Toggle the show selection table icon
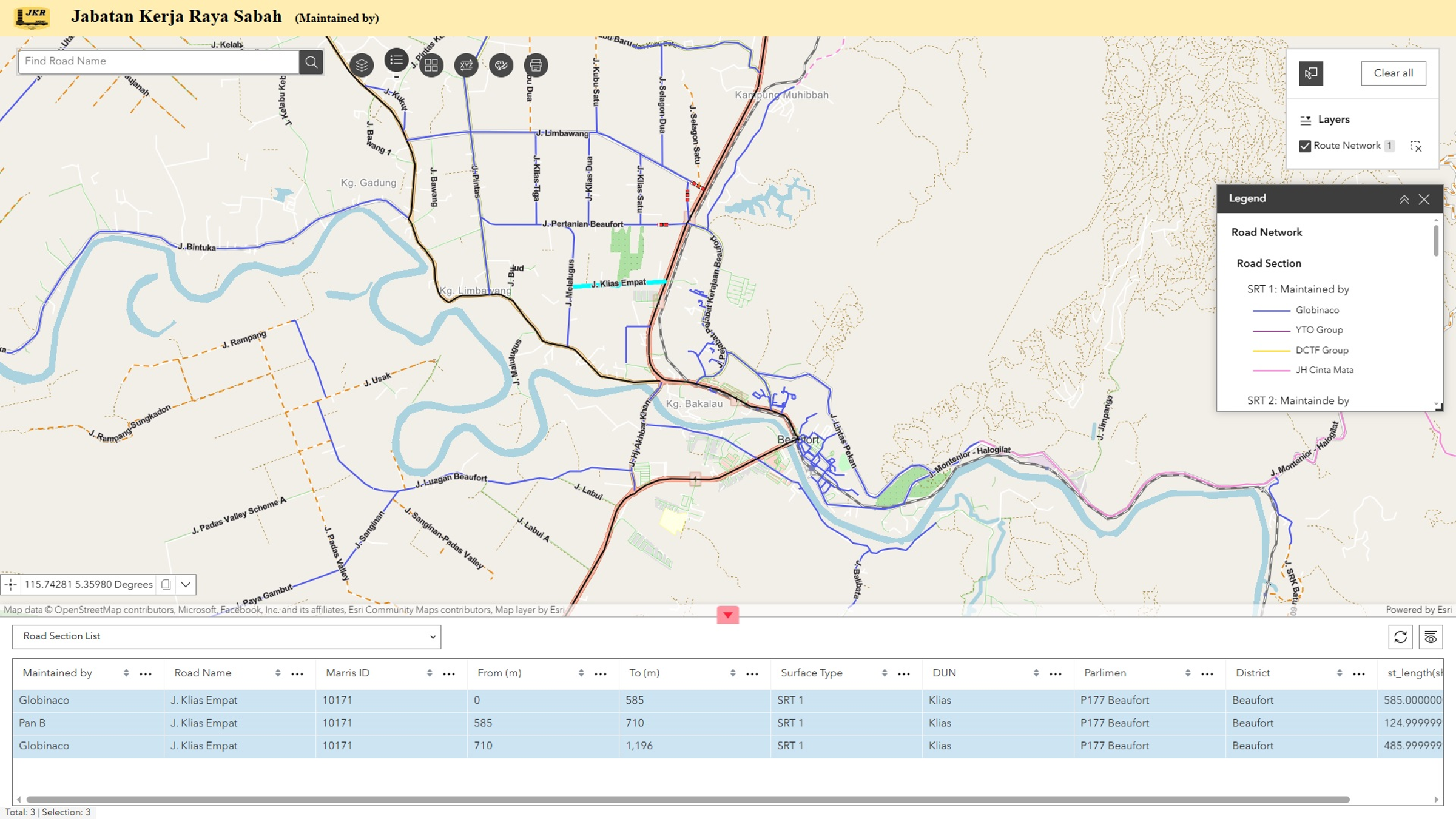The width and height of the screenshot is (1456, 819). tap(1431, 637)
